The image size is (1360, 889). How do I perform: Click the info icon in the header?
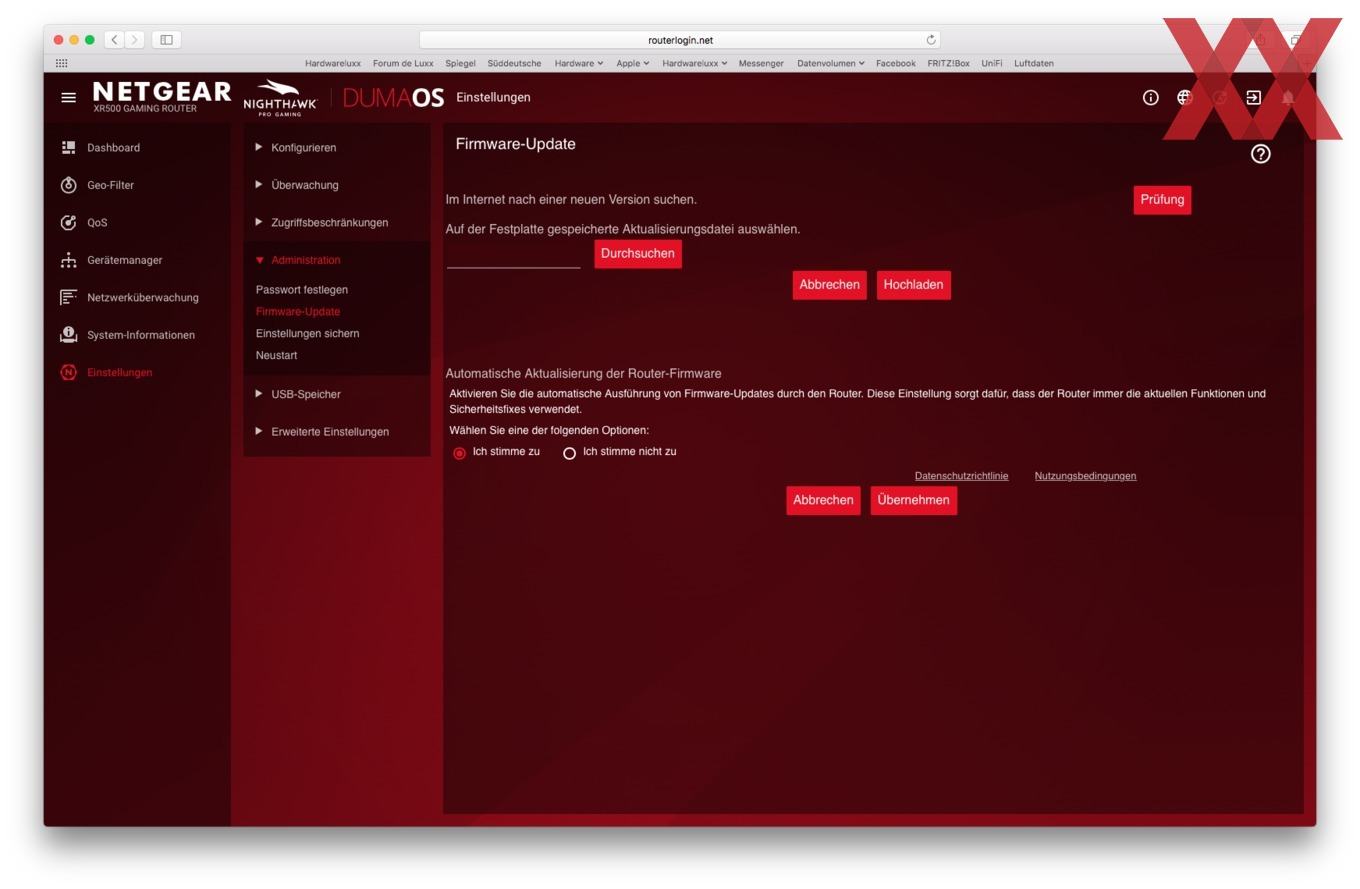point(1150,97)
